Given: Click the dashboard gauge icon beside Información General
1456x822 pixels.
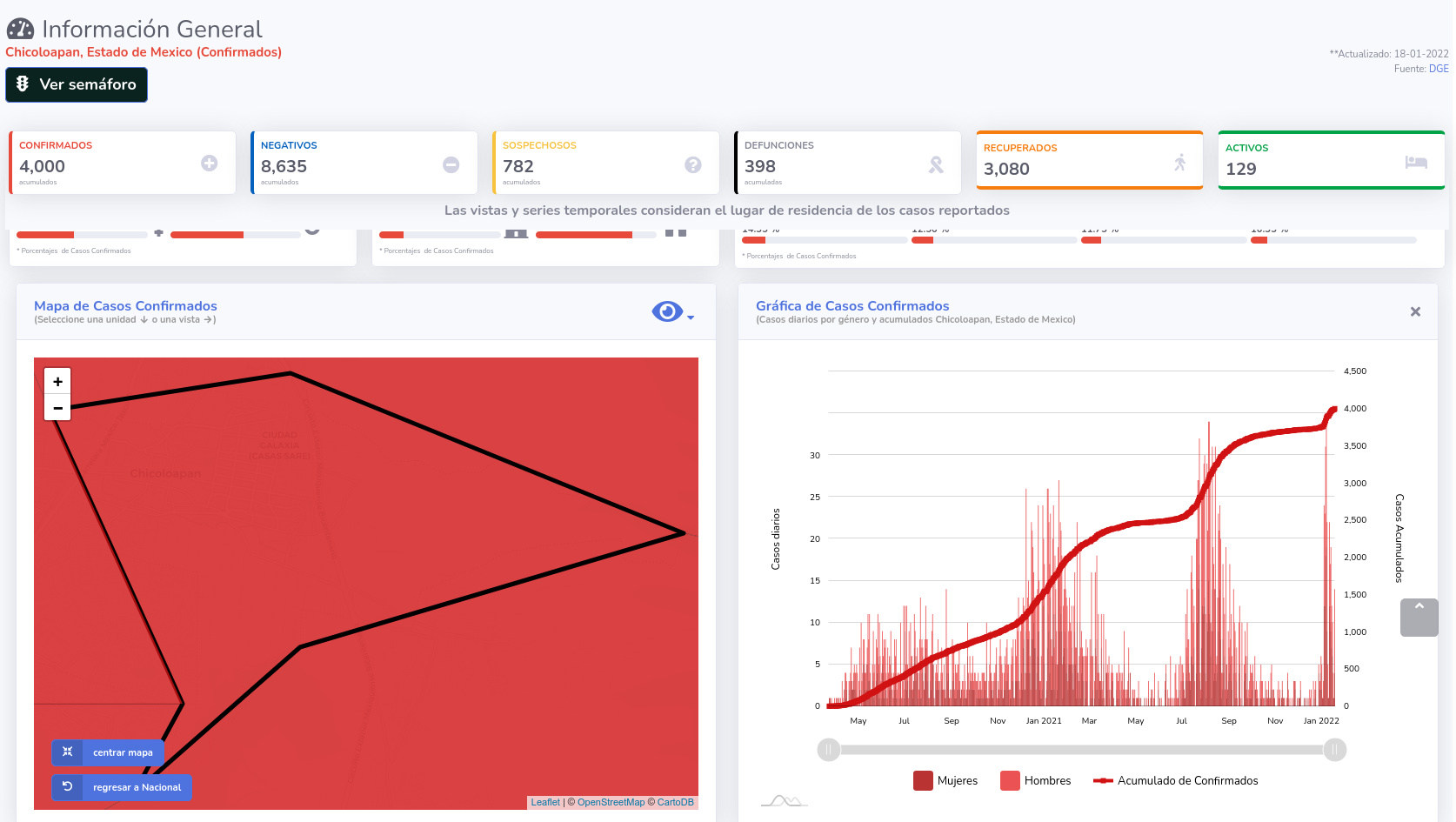Looking at the screenshot, I should tap(21, 30).
